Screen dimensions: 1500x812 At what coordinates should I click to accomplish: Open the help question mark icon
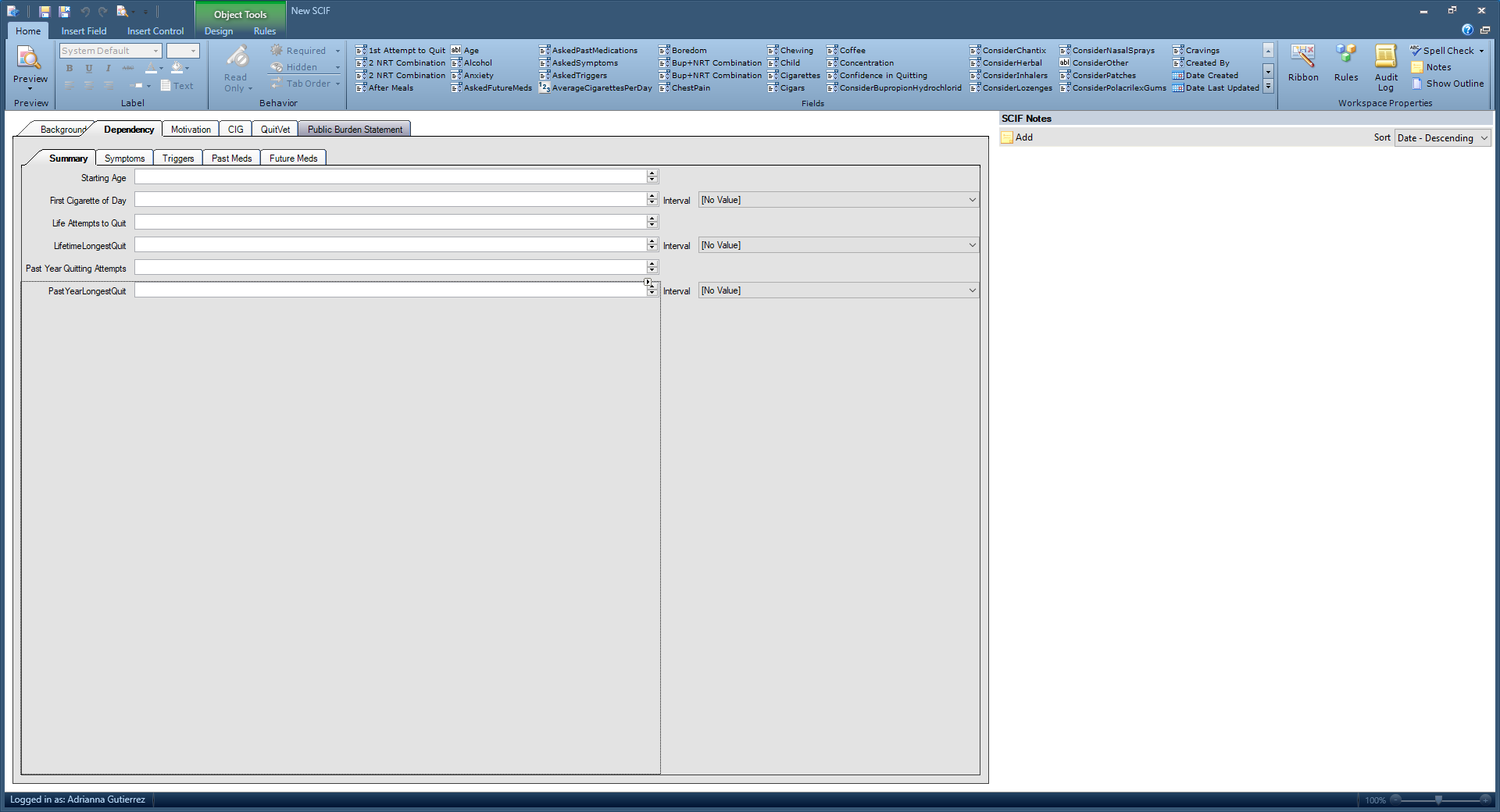pos(1467,30)
